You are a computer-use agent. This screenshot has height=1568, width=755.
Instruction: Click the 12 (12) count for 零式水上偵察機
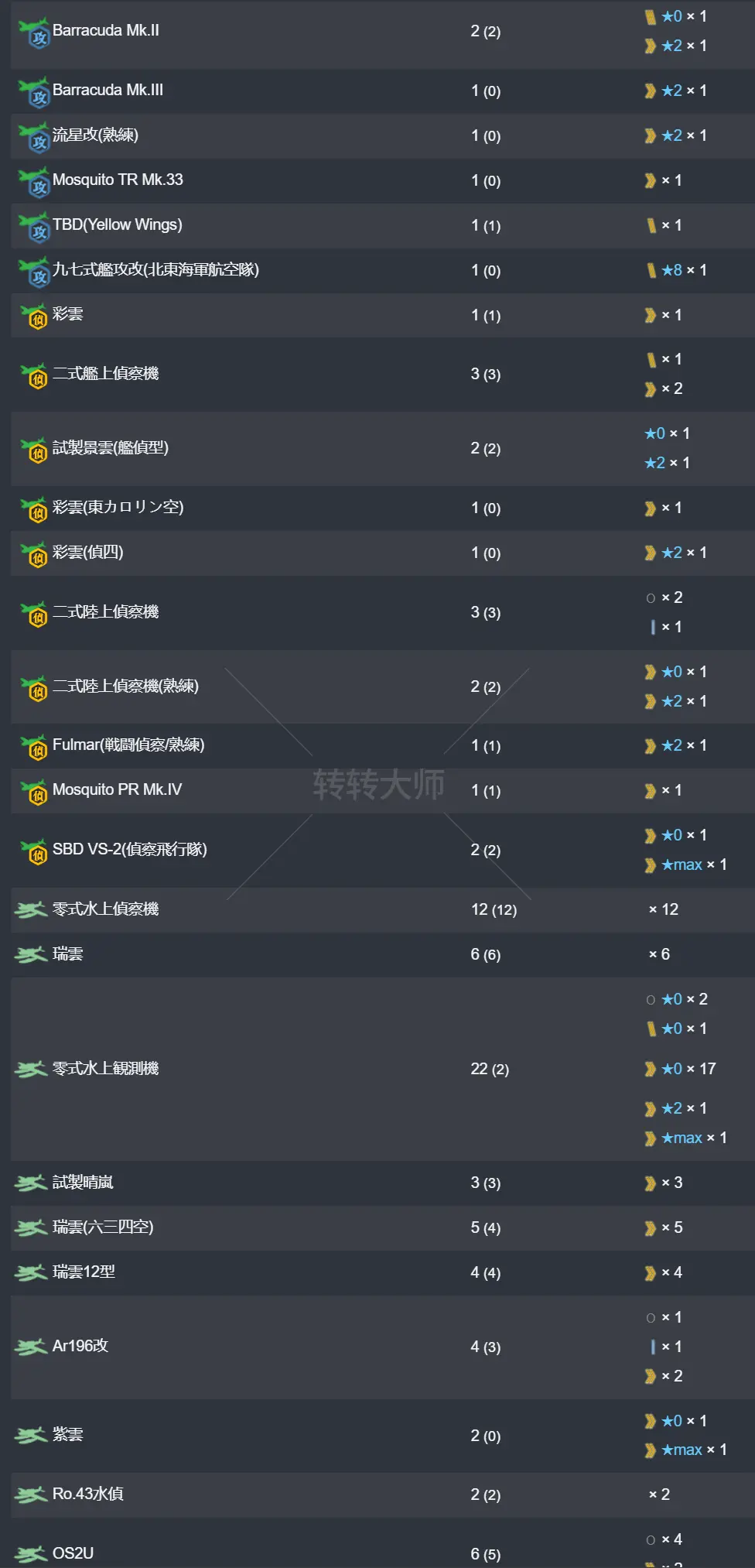(x=494, y=910)
